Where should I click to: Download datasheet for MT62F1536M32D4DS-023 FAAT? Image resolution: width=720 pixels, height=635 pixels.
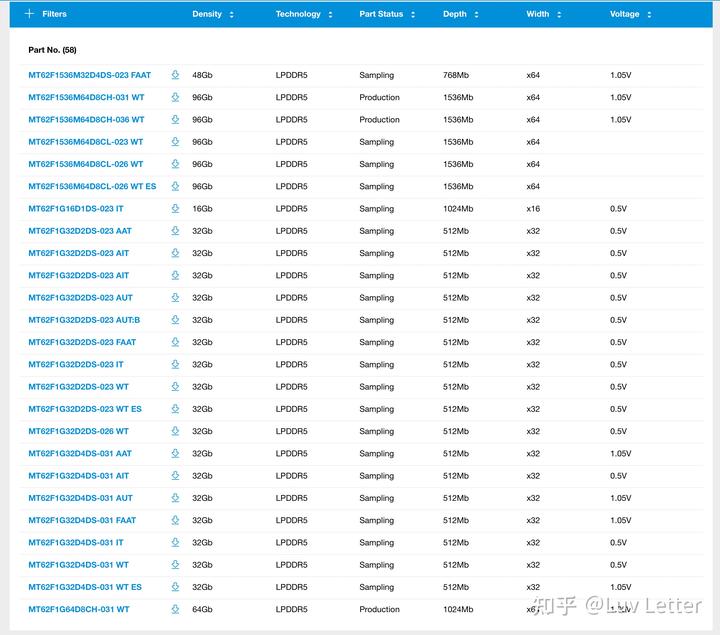[x=175, y=75]
